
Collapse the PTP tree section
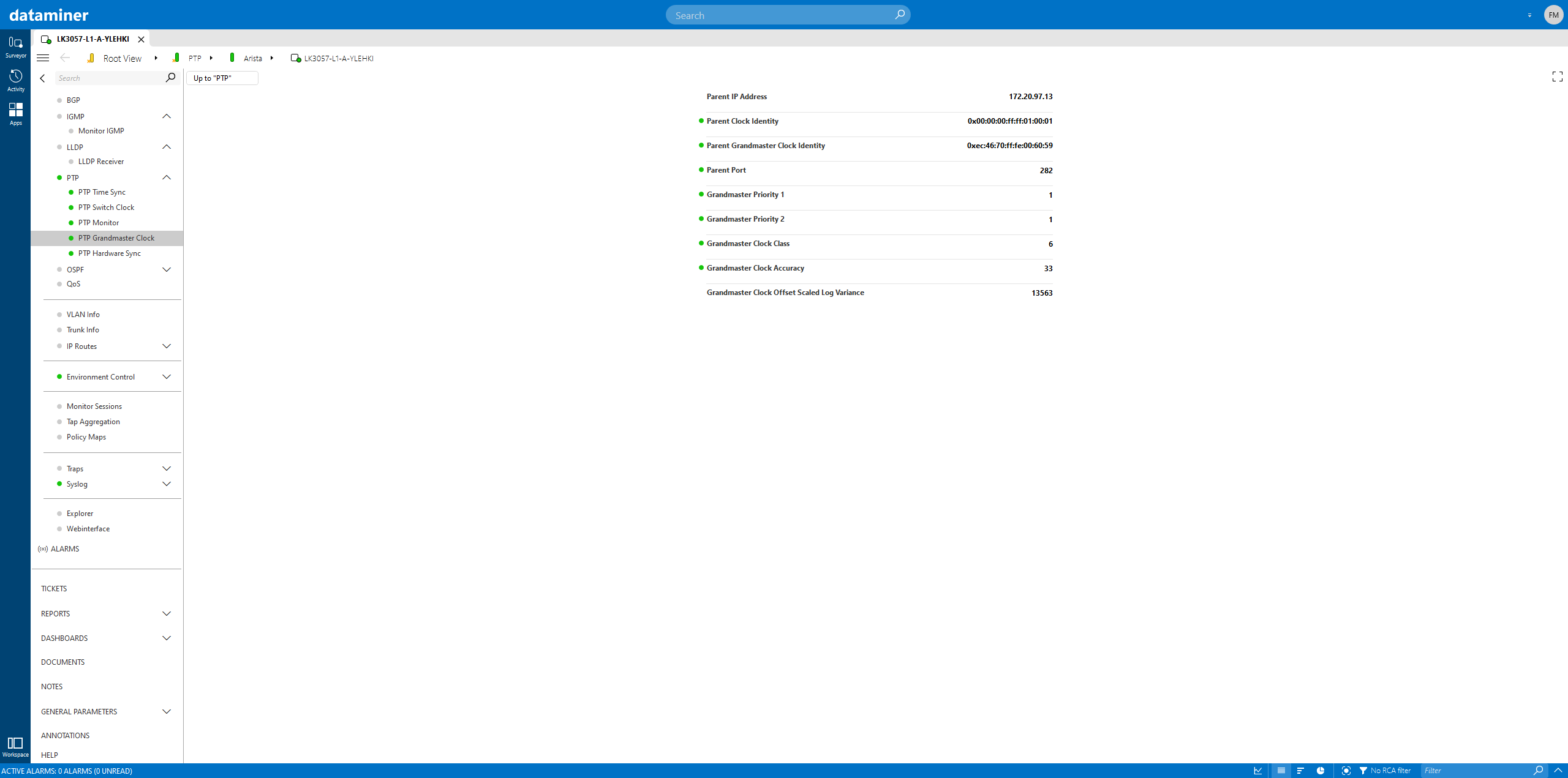click(167, 178)
